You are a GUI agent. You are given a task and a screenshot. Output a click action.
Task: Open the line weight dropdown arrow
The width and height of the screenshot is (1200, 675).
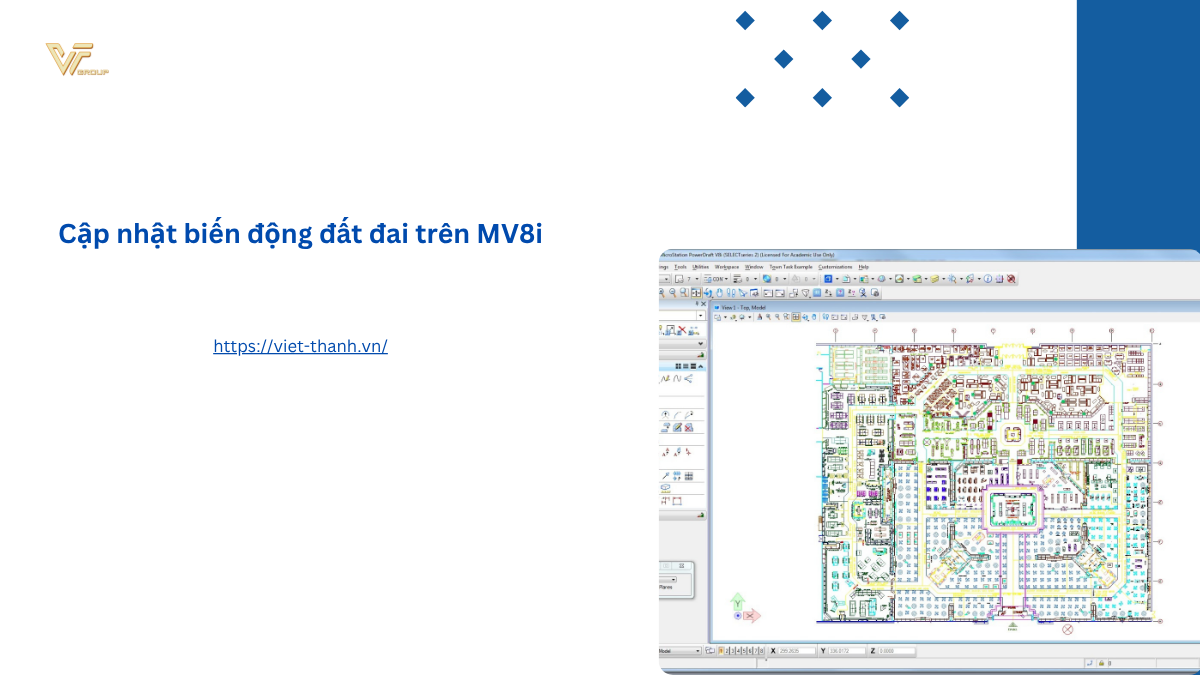[754, 279]
